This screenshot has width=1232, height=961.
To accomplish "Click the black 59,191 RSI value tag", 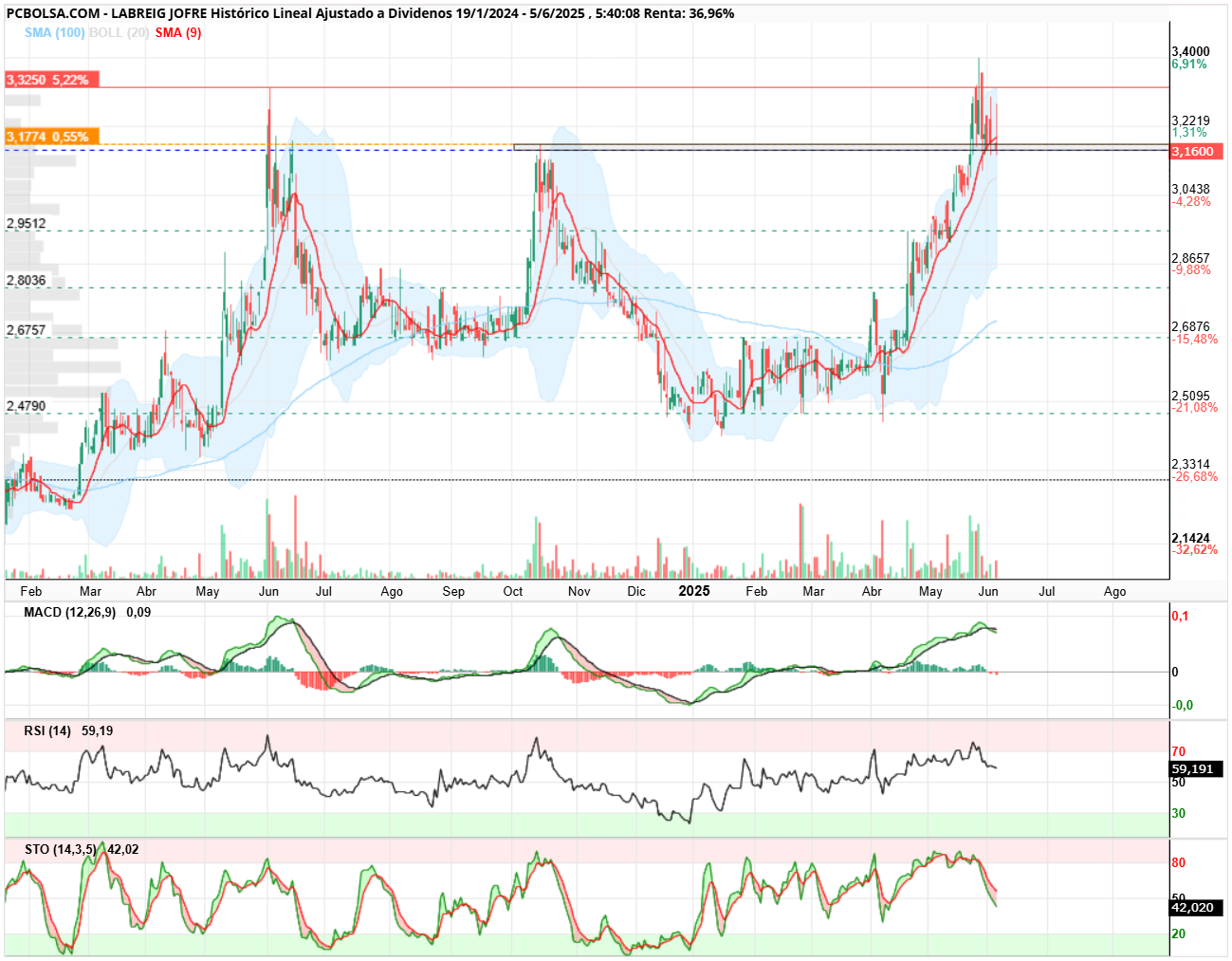I will (x=1196, y=768).
